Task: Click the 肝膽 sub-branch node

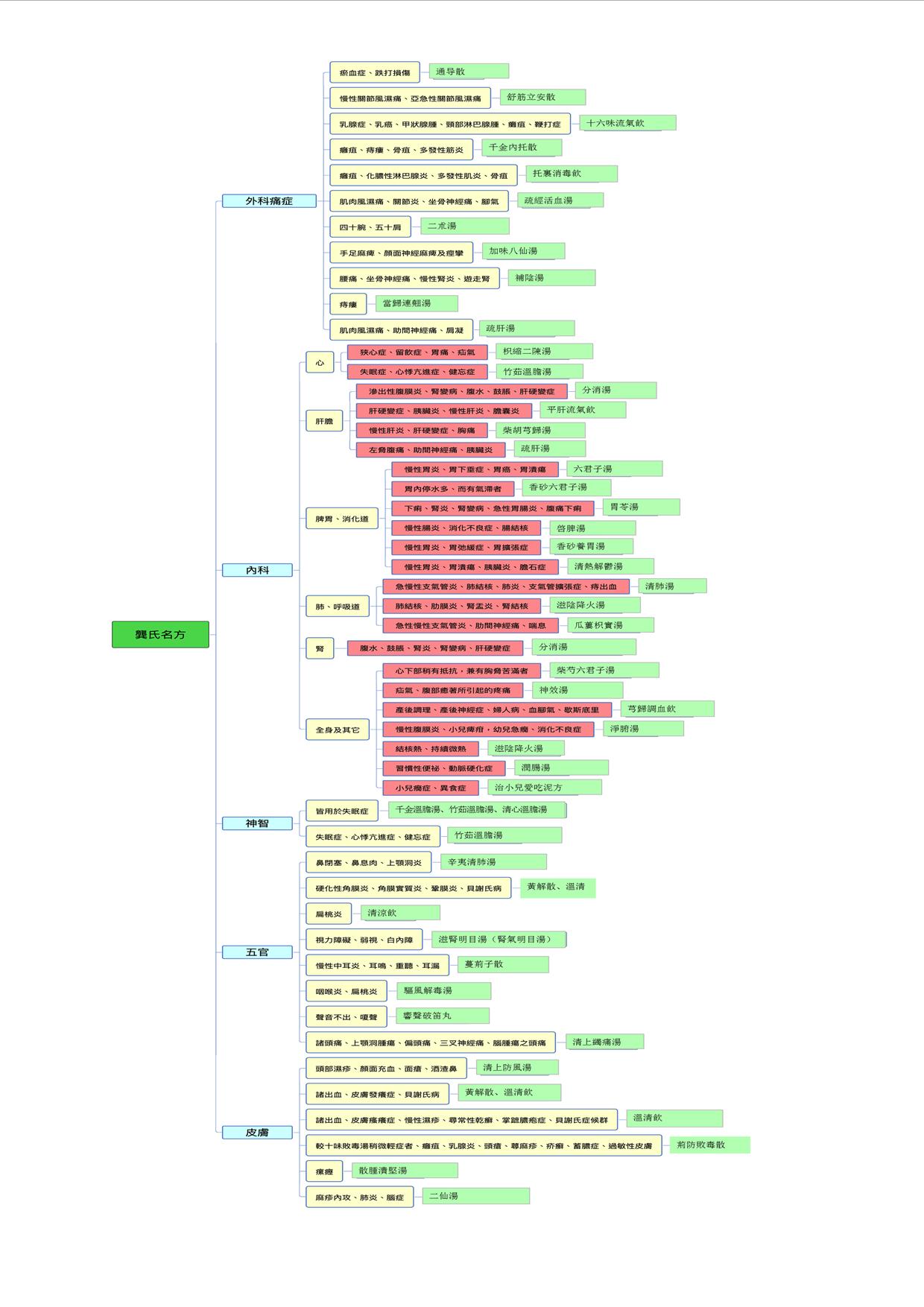Action: coord(324,421)
